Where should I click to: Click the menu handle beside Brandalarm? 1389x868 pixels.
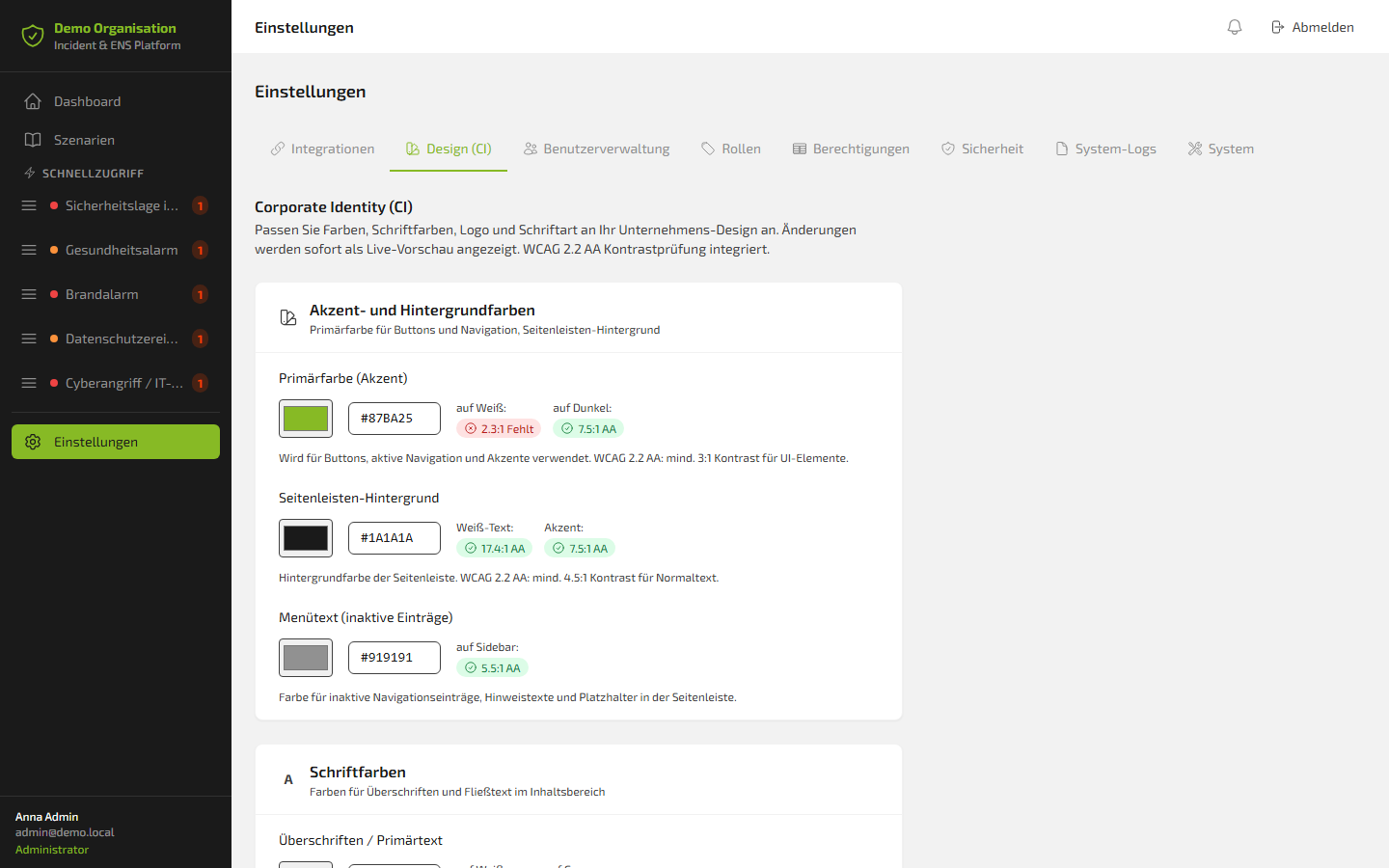(x=29, y=294)
